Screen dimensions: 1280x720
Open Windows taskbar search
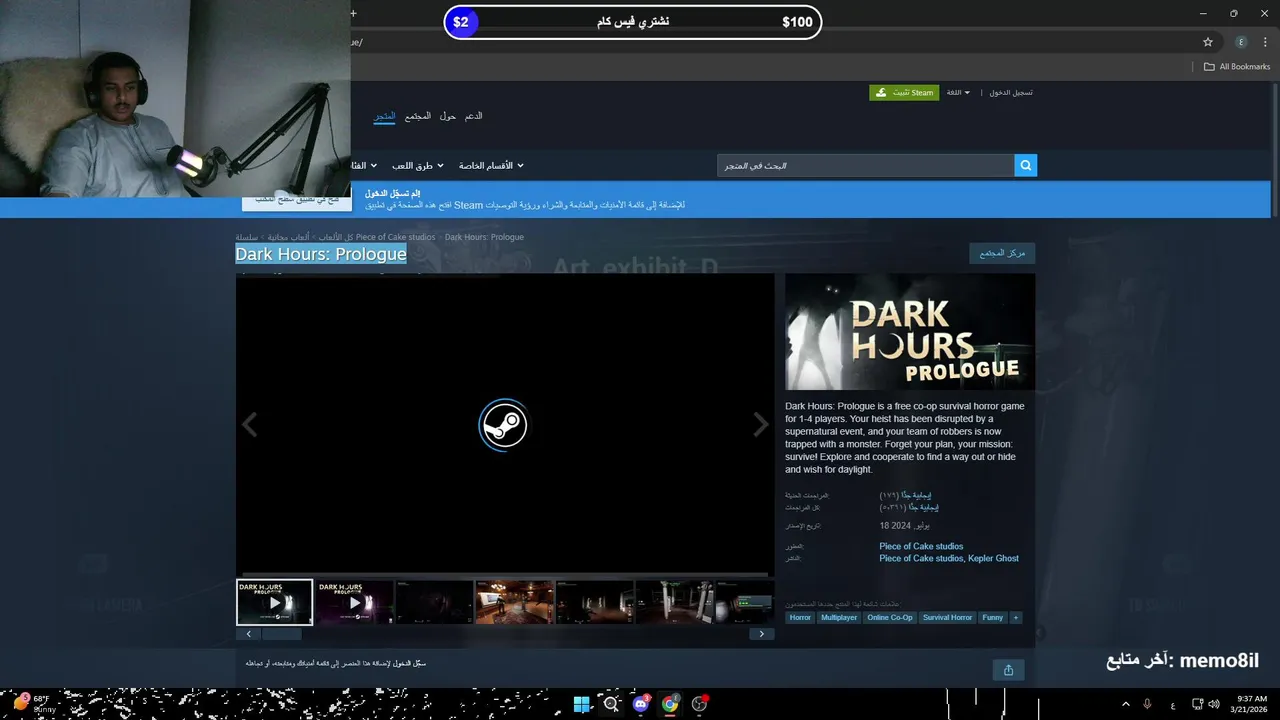[611, 704]
